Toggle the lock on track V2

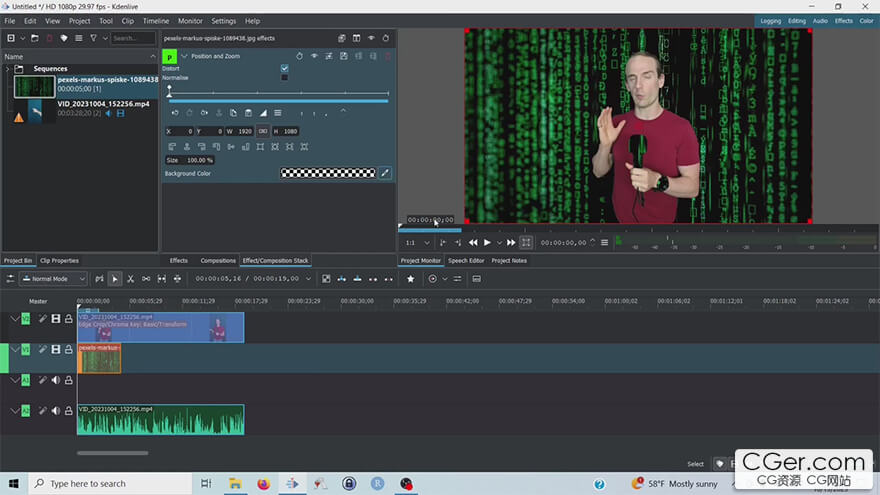coord(68,319)
